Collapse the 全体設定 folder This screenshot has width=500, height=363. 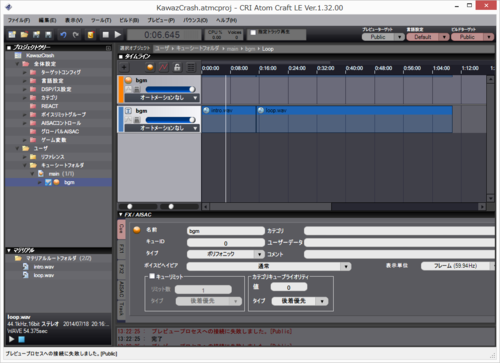click(x=17, y=64)
